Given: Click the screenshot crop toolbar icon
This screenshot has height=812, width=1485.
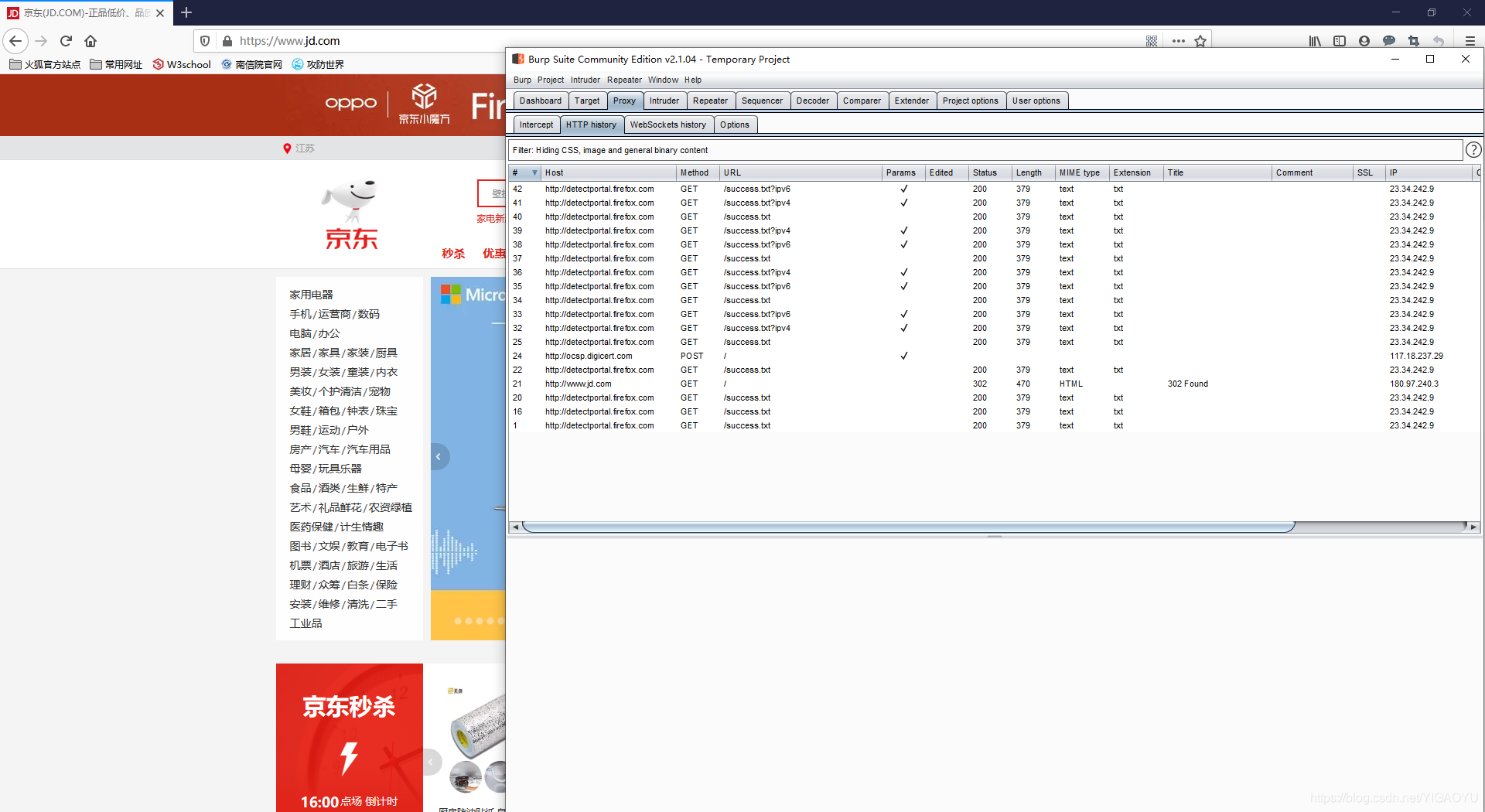Looking at the screenshot, I should (x=1414, y=41).
